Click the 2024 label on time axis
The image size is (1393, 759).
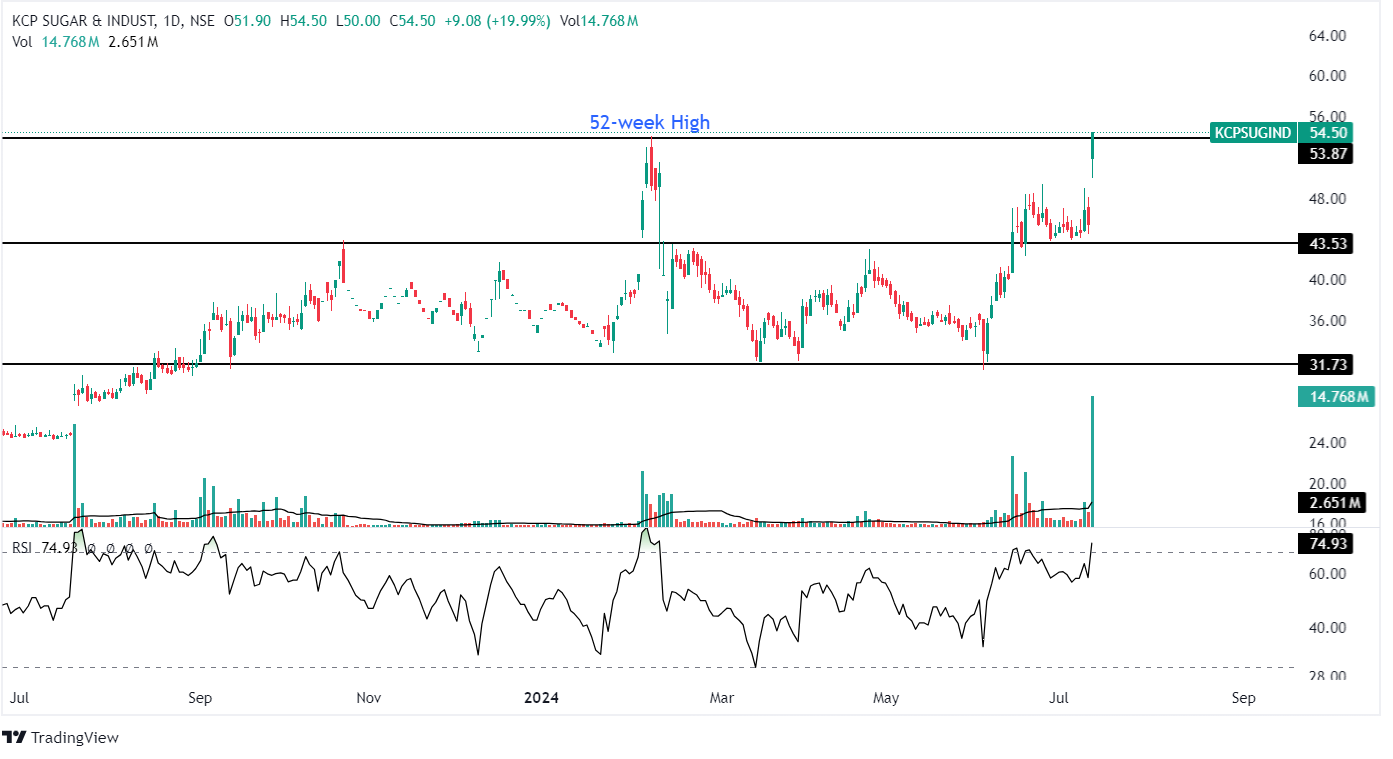546,696
